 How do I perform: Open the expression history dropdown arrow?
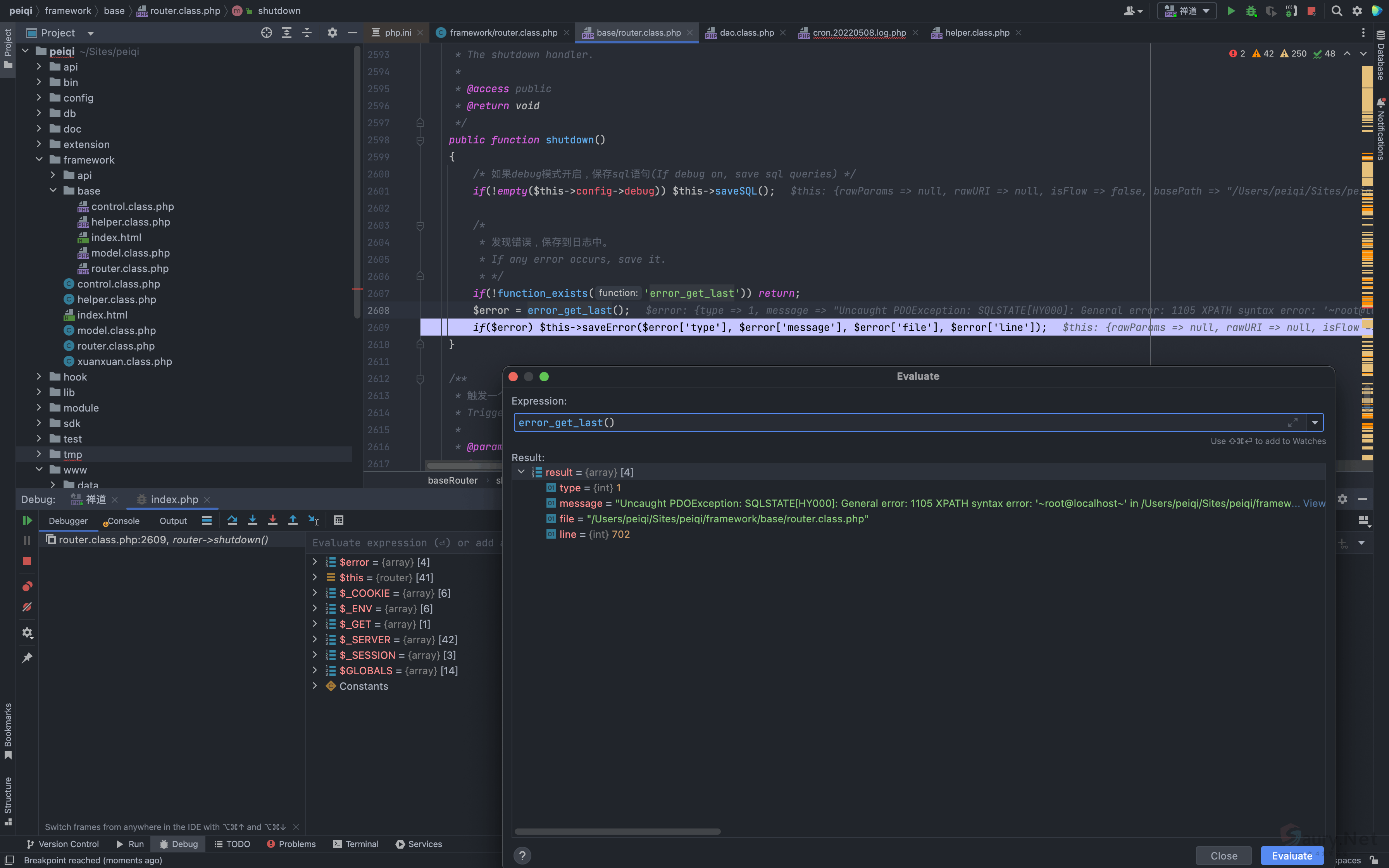[1314, 422]
